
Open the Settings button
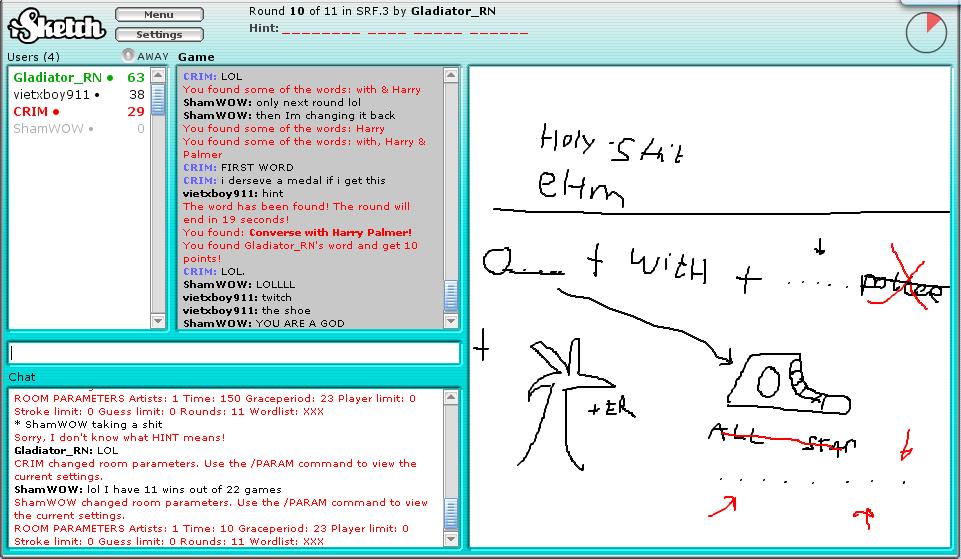tap(159, 35)
